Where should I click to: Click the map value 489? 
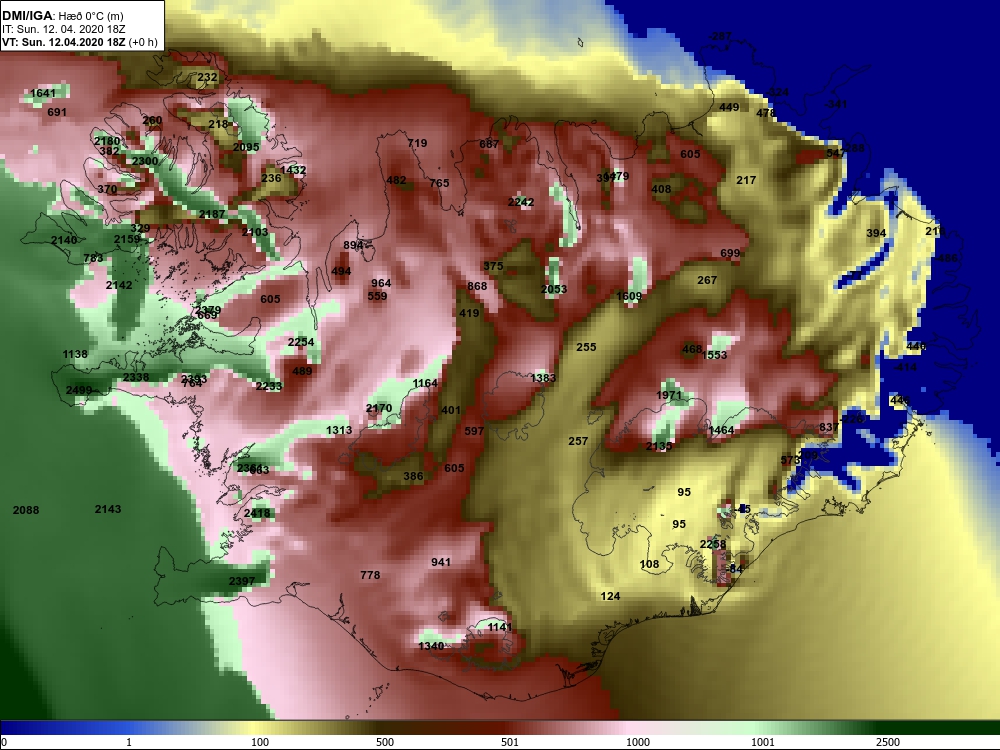(x=302, y=371)
